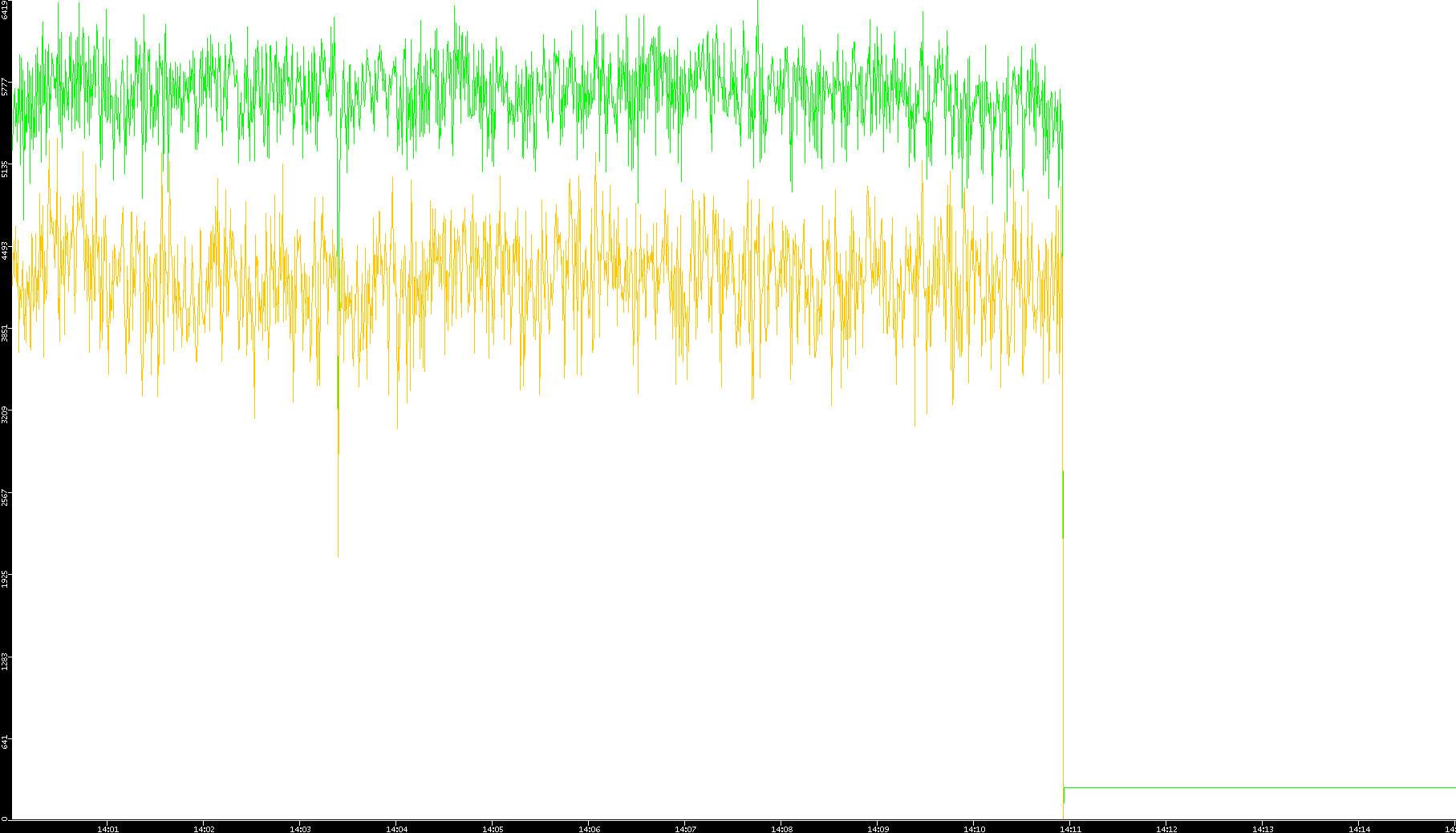
Task: Click the 2567 y-axis label
Action: (x=5, y=498)
